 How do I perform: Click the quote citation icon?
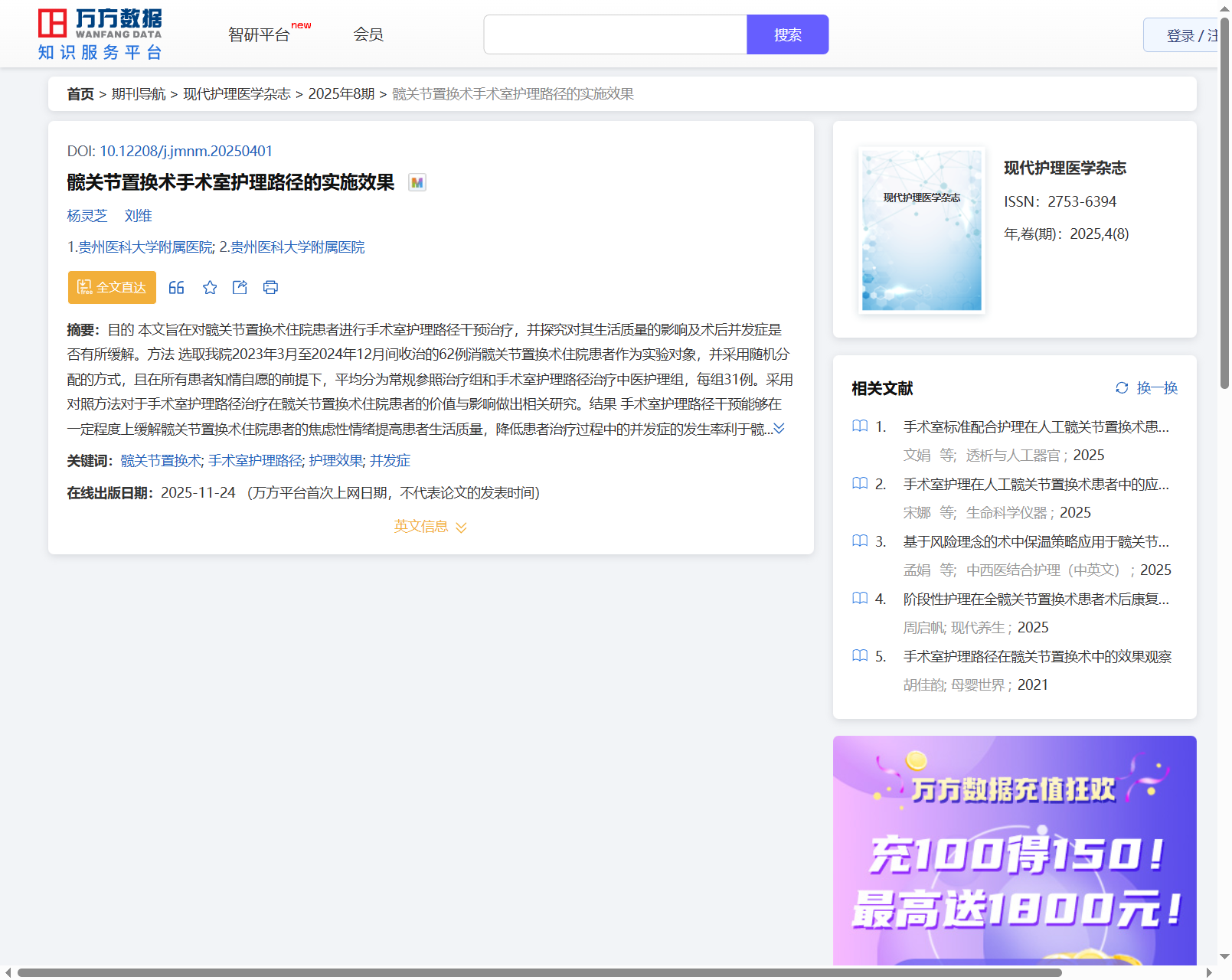point(176,287)
